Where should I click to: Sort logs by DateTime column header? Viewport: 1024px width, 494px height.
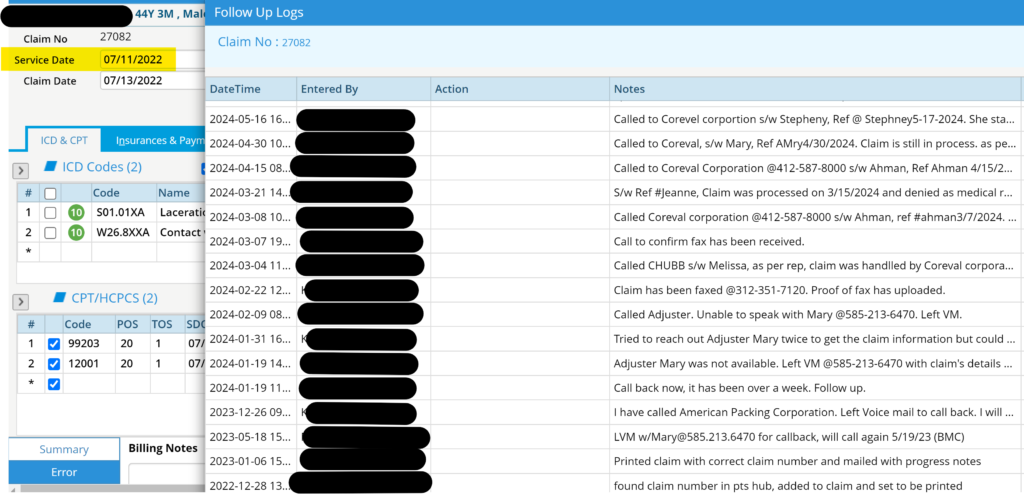point(235,89)
